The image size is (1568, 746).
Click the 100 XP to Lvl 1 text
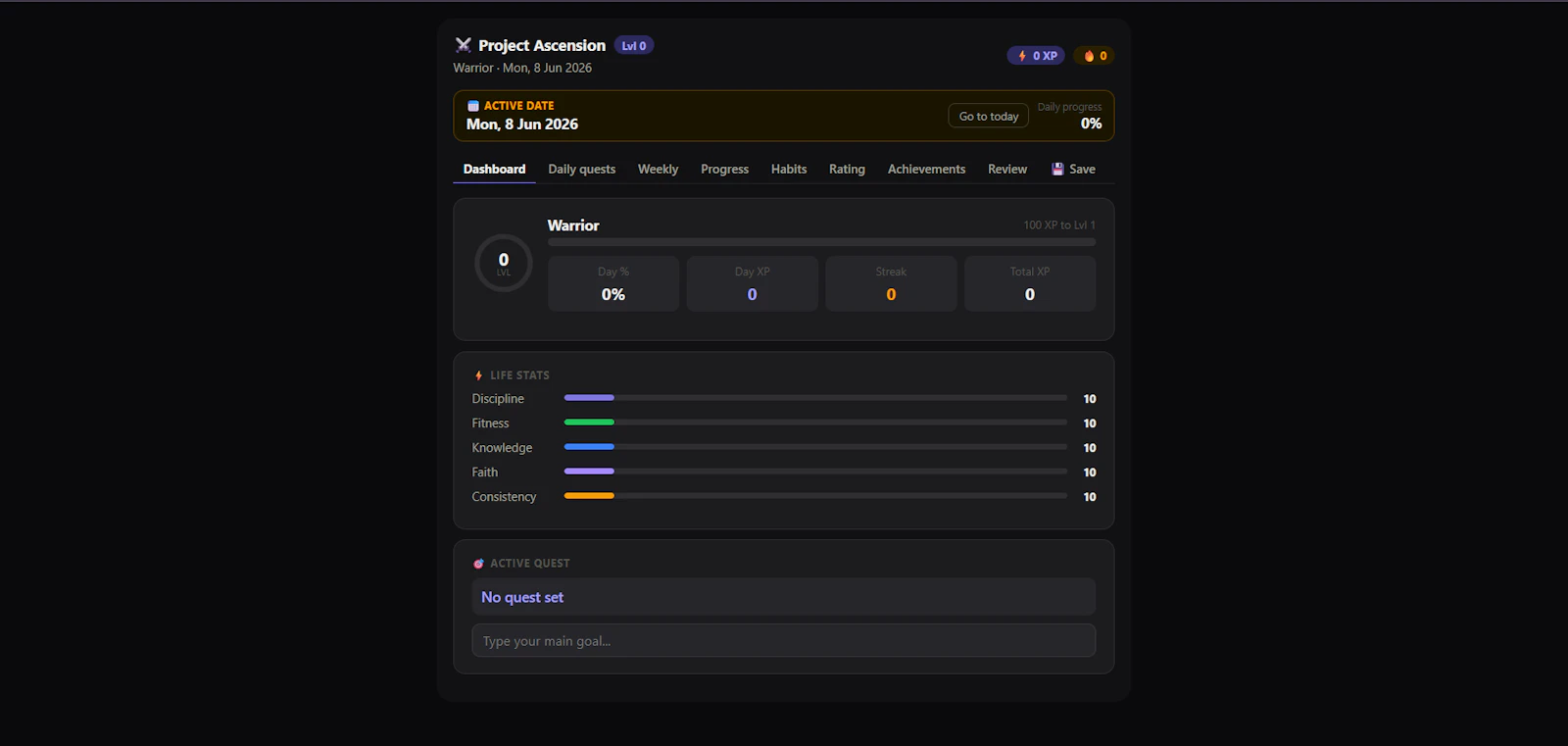[x=1059, y=225]
